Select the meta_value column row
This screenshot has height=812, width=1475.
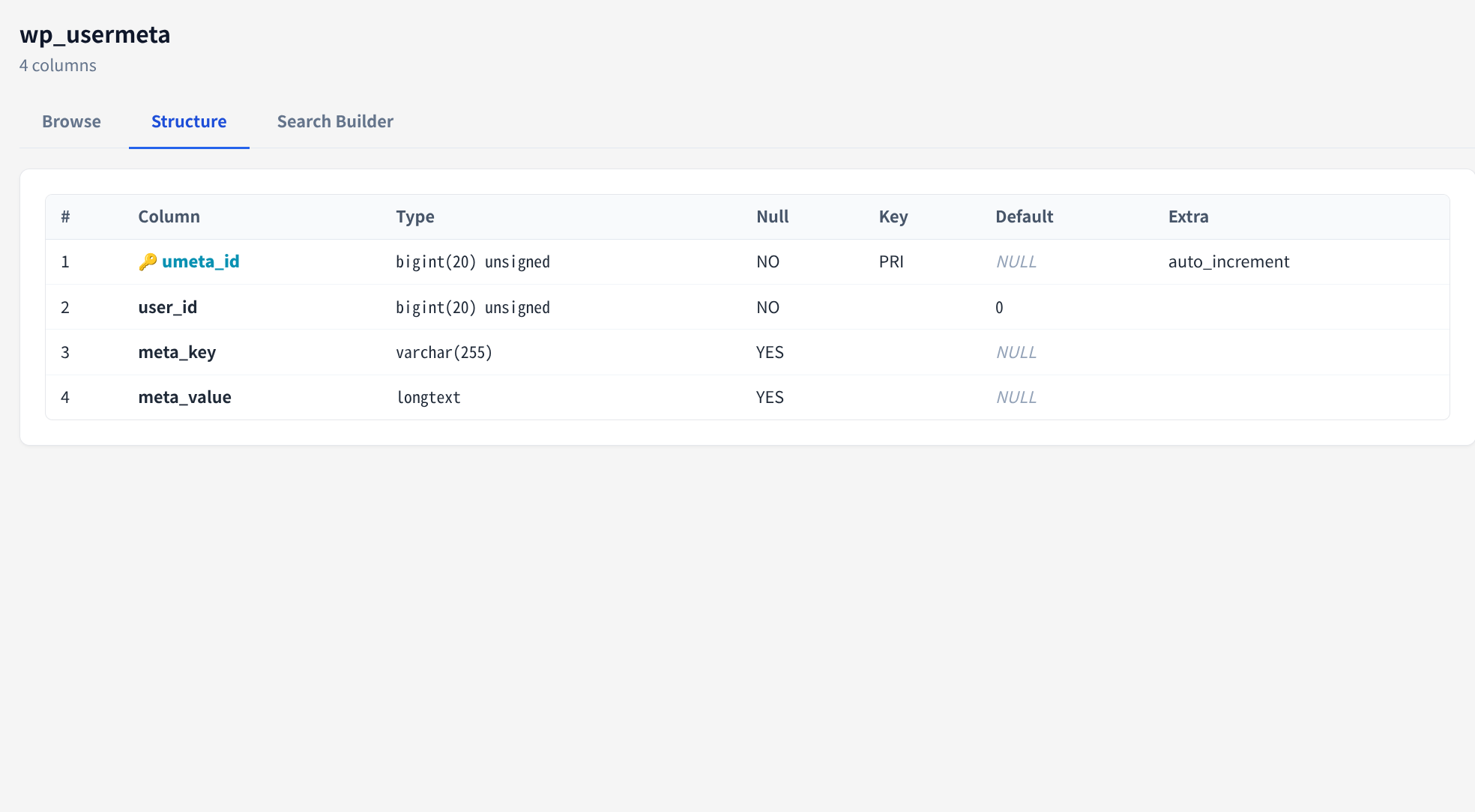coord(184,397)
